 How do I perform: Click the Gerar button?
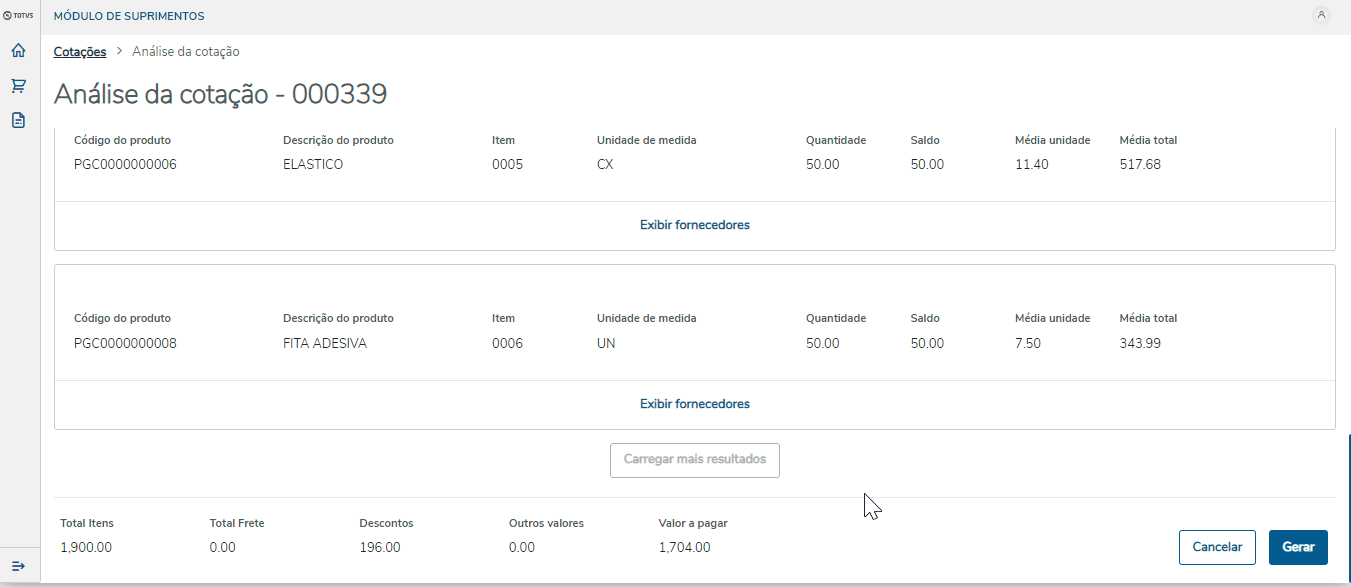click(x=1298, y=547)
